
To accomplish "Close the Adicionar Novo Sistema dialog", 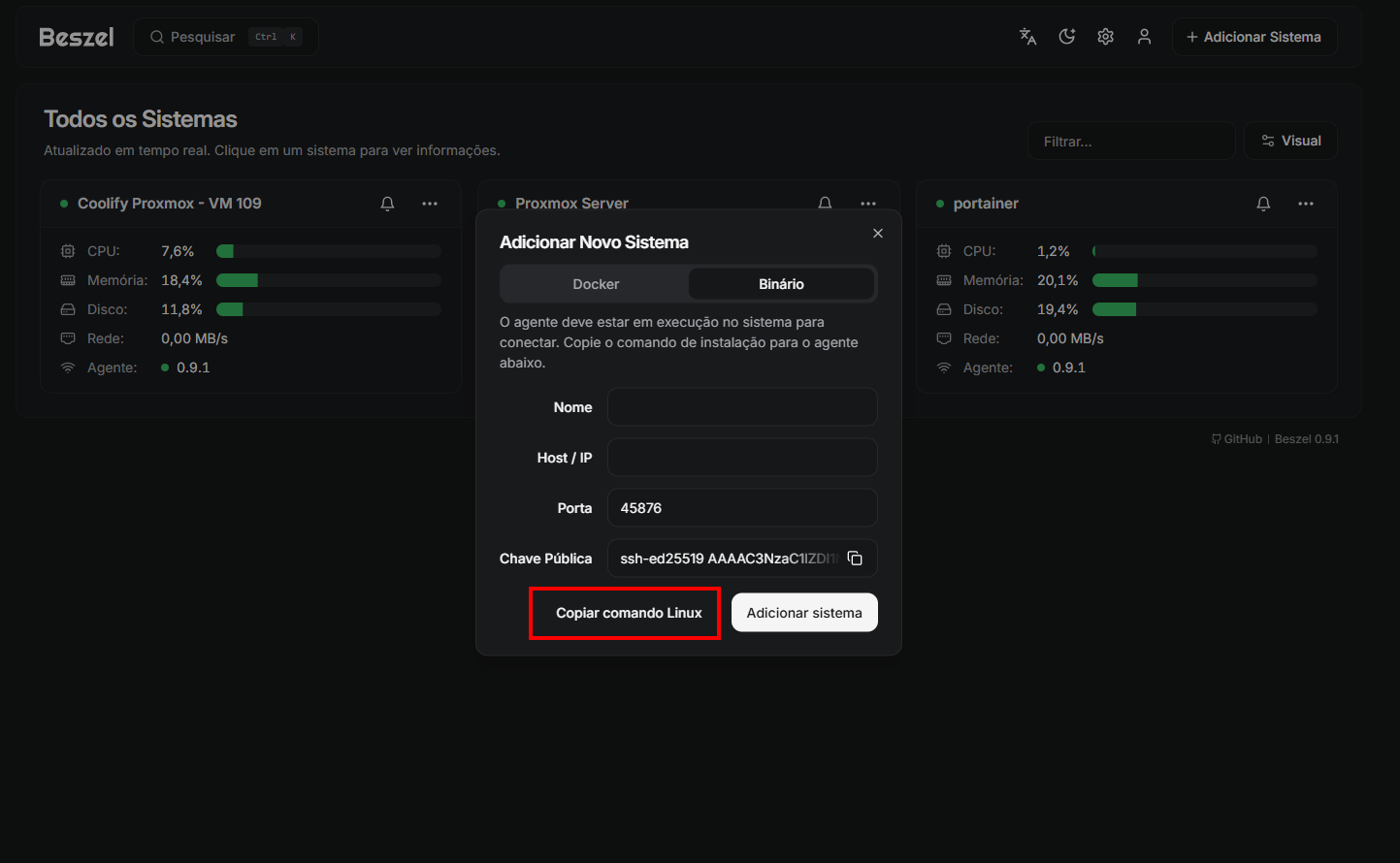I will [x=878, y=234].
